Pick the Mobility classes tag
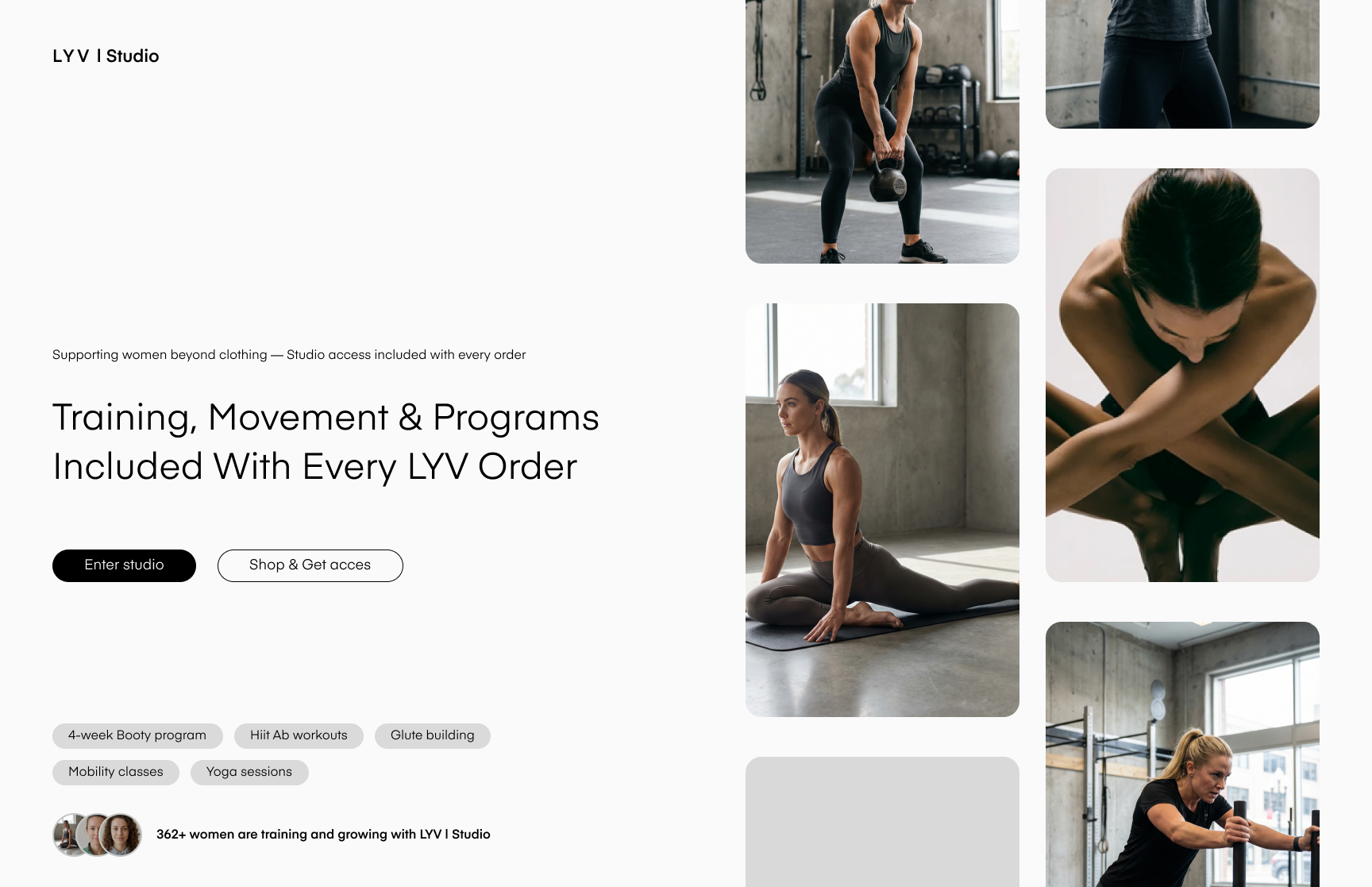This screenshot has width=1372, height=887. 116,773
